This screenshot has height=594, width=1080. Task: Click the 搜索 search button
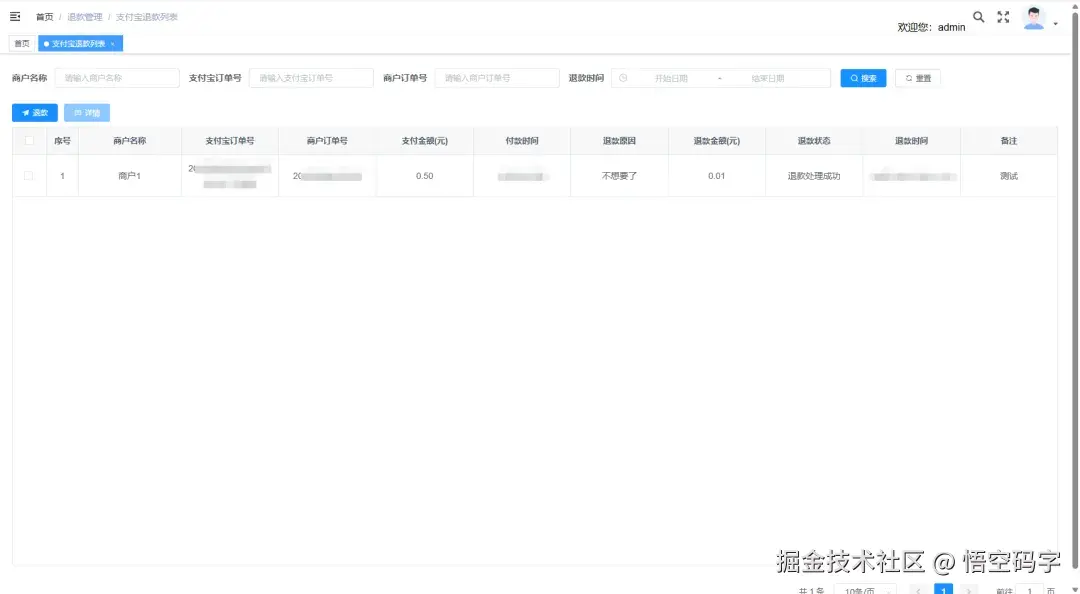click(x=862, y=77)
